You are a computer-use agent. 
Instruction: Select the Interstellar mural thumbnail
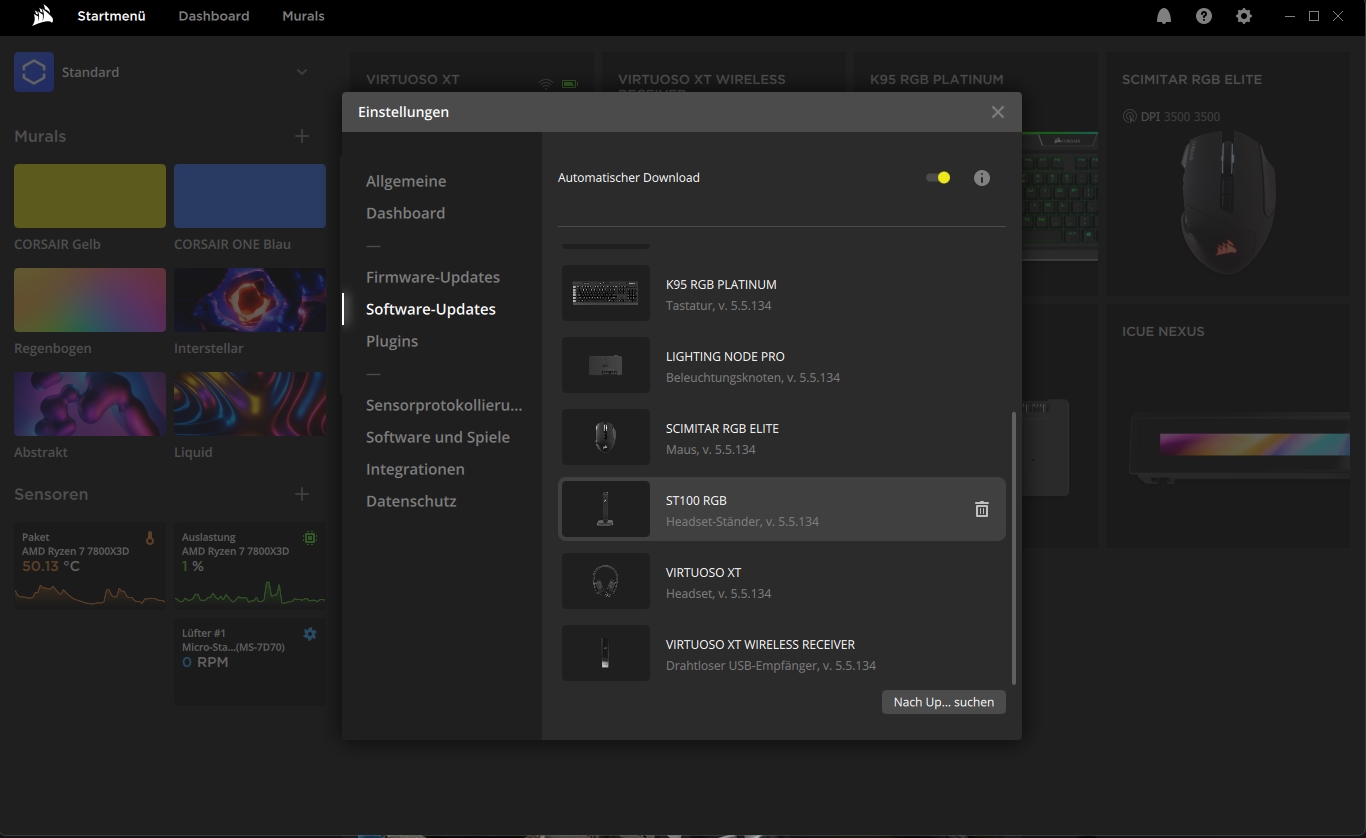[x=250, y=300]
